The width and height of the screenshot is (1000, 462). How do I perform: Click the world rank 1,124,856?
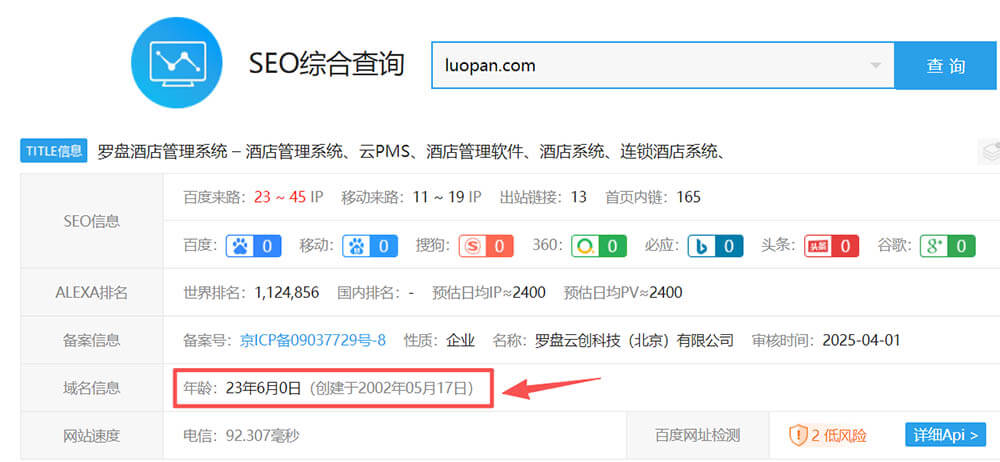[287, 293]
